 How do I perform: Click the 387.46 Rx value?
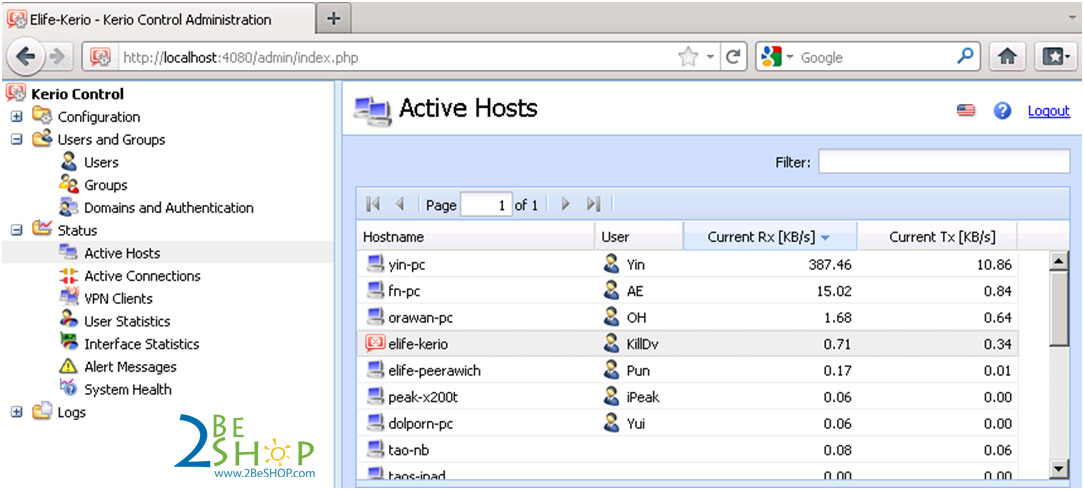click(x=830, y=264)
